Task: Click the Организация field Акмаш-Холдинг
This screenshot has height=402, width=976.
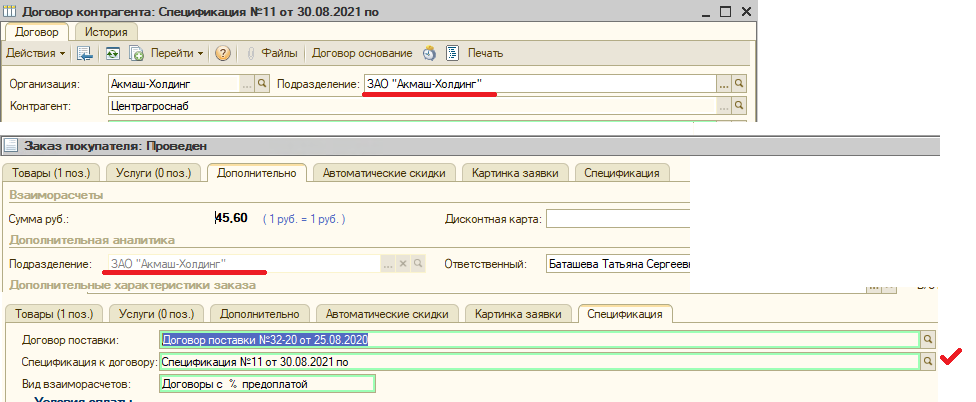Action: (x=174, y=83)
